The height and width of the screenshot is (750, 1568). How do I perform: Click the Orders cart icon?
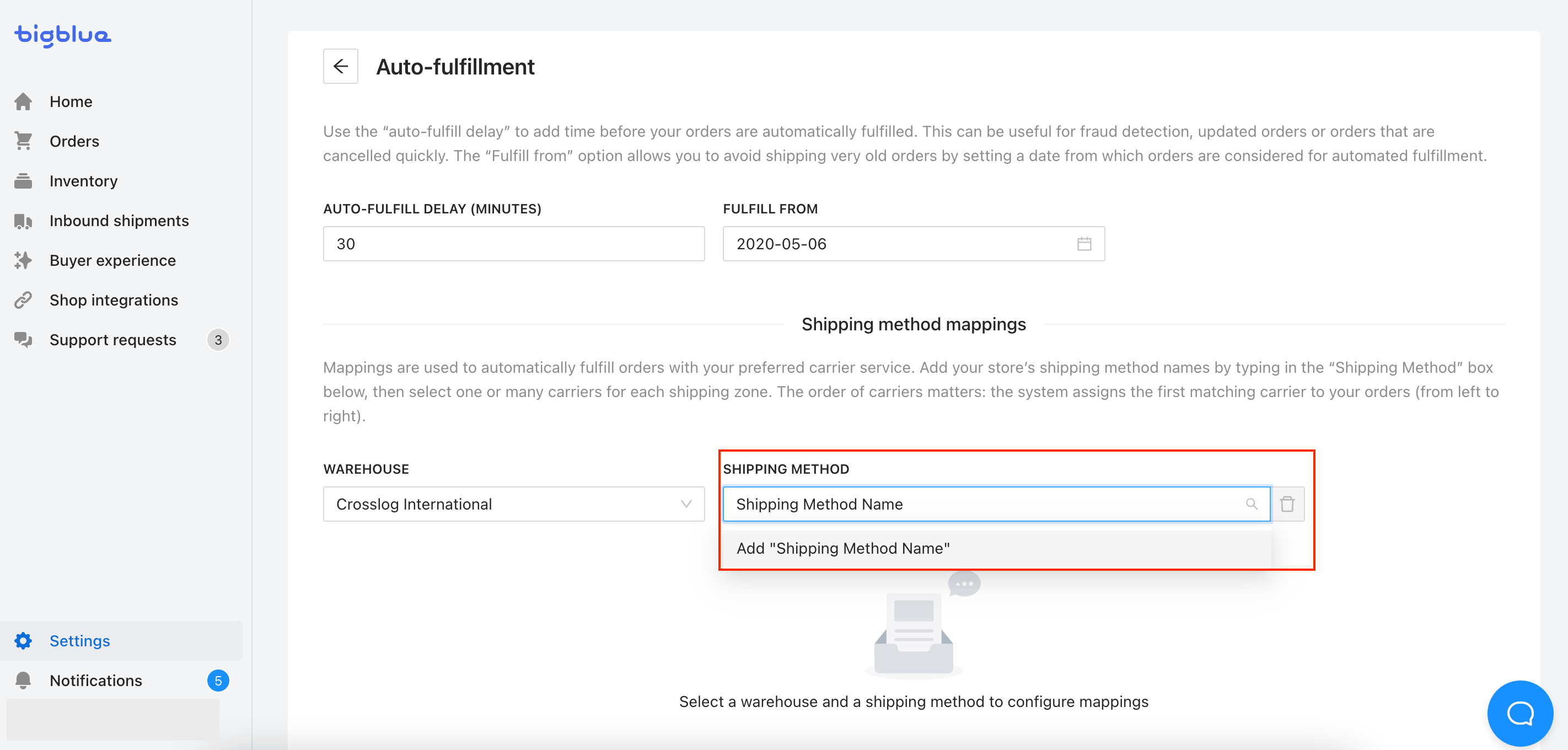23,141
